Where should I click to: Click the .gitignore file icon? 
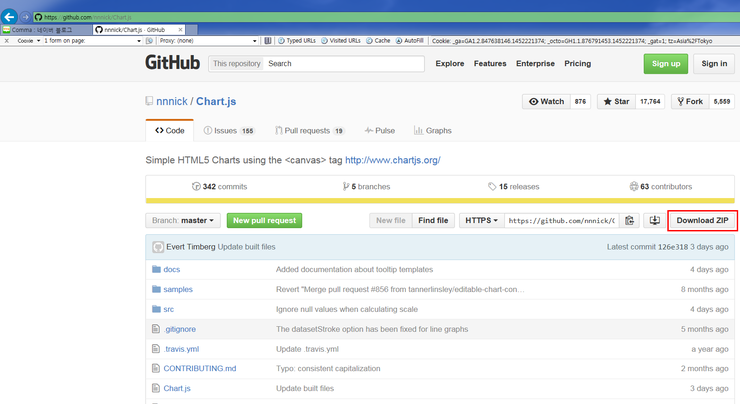click(x=156, y=328)
